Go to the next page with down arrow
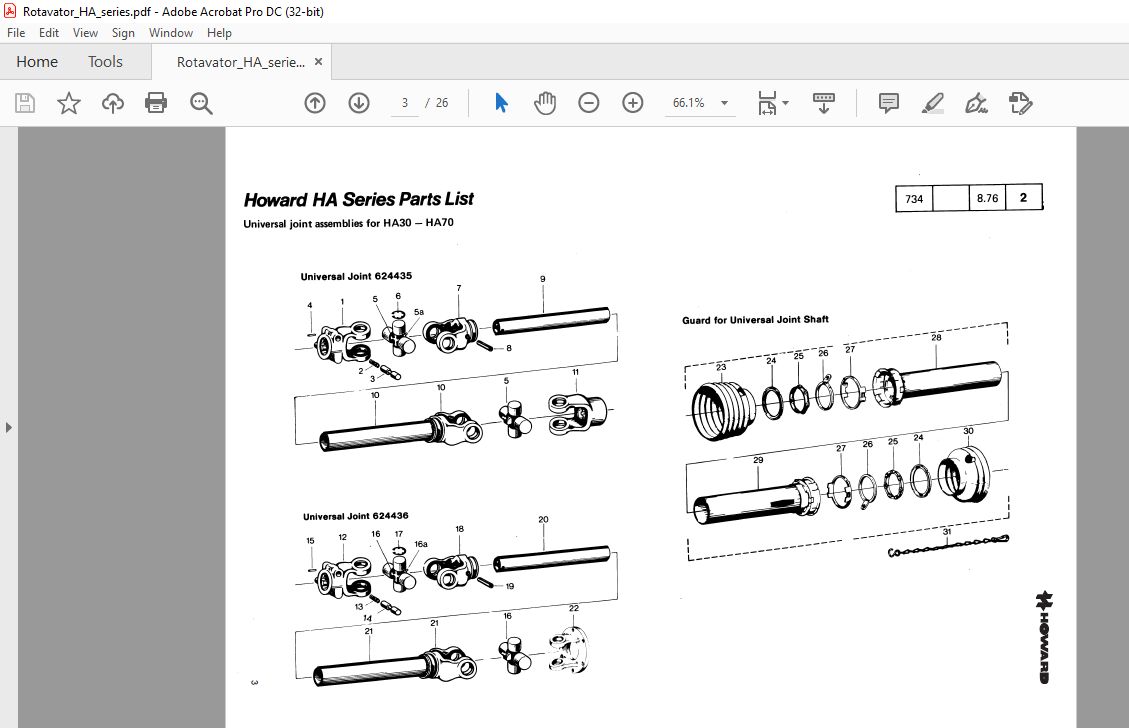This screenshot has height=728, width=1129. [x=358, y=102]
